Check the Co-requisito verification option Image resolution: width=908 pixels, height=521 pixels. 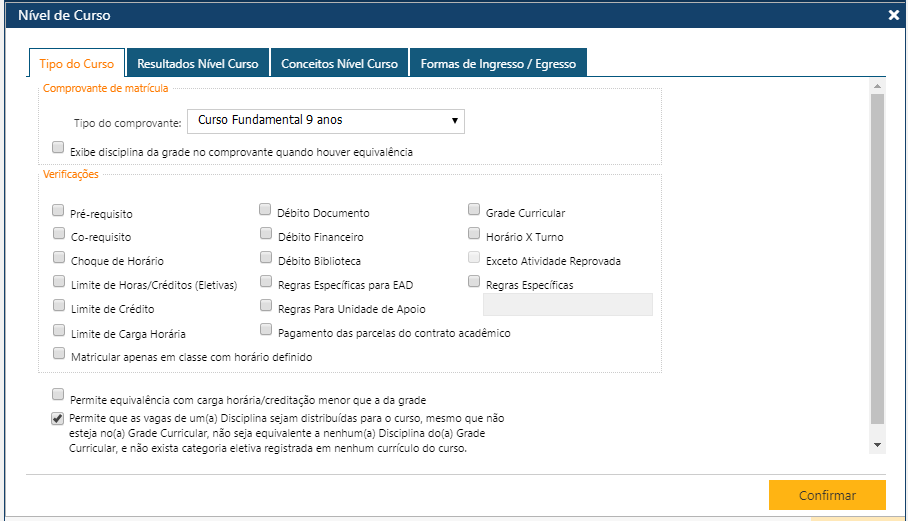point(59,234)
